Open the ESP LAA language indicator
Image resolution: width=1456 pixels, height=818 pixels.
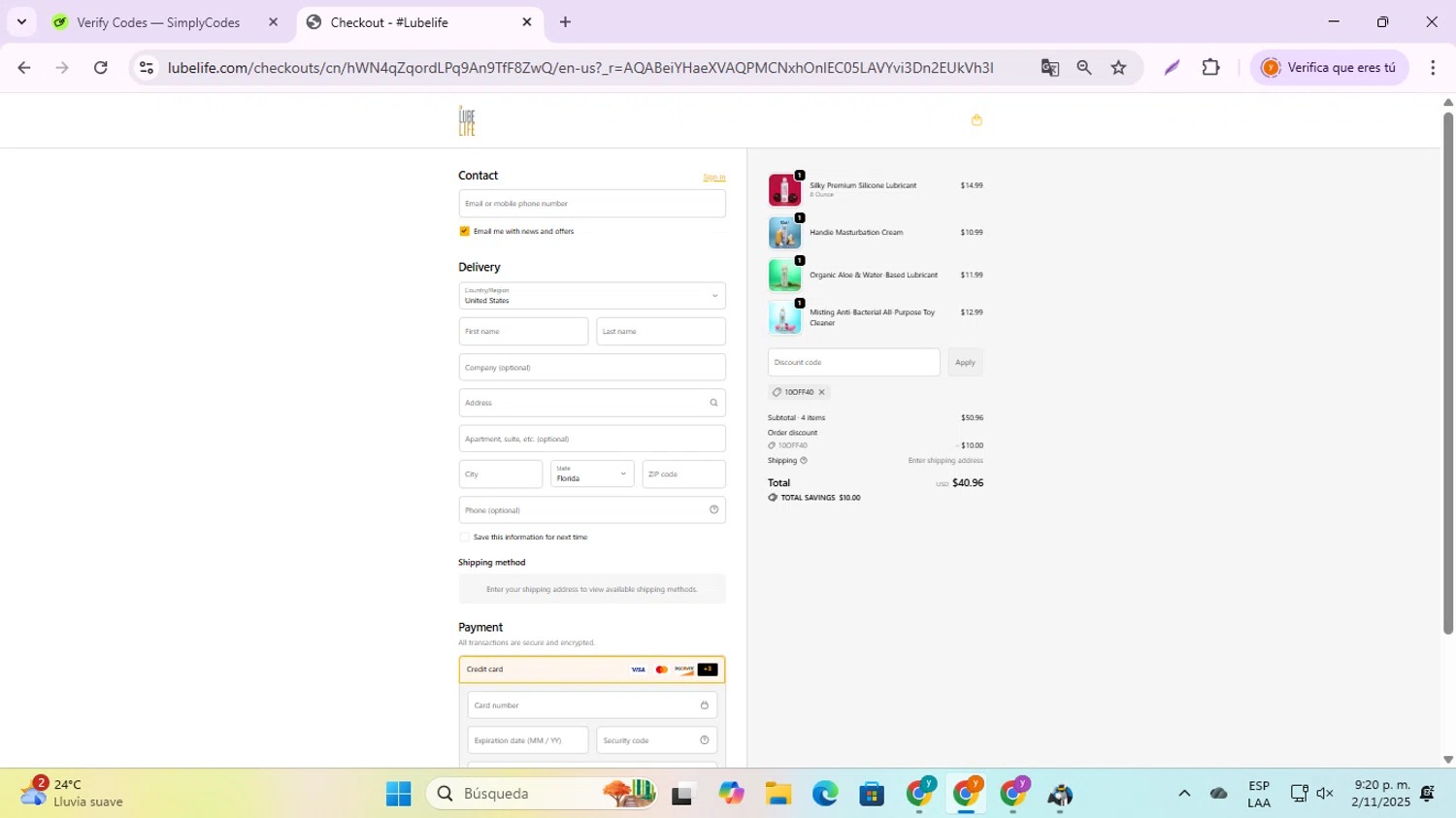pos(1259,794)
